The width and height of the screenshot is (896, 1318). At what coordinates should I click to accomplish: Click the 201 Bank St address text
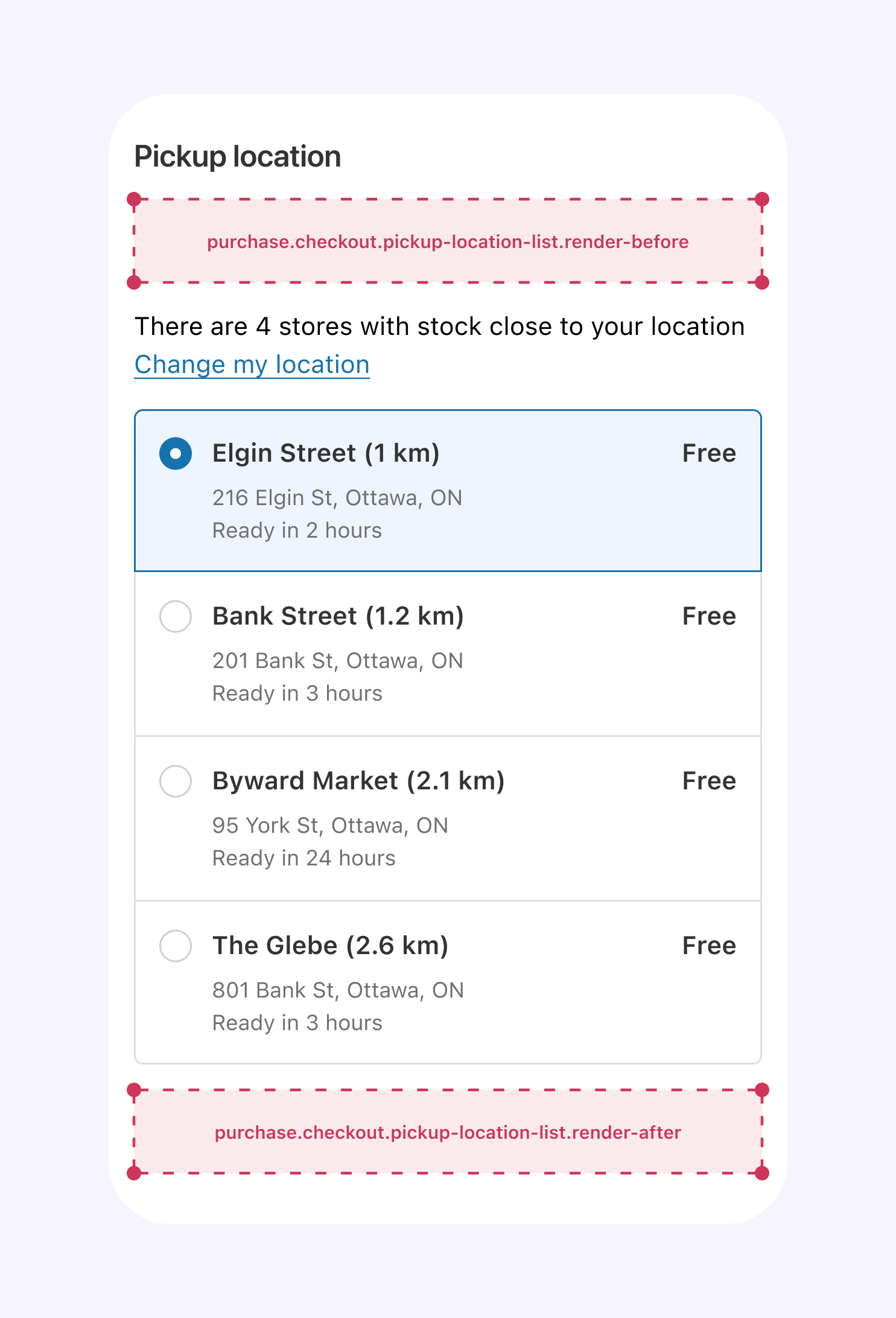click(x=338, y=661)
